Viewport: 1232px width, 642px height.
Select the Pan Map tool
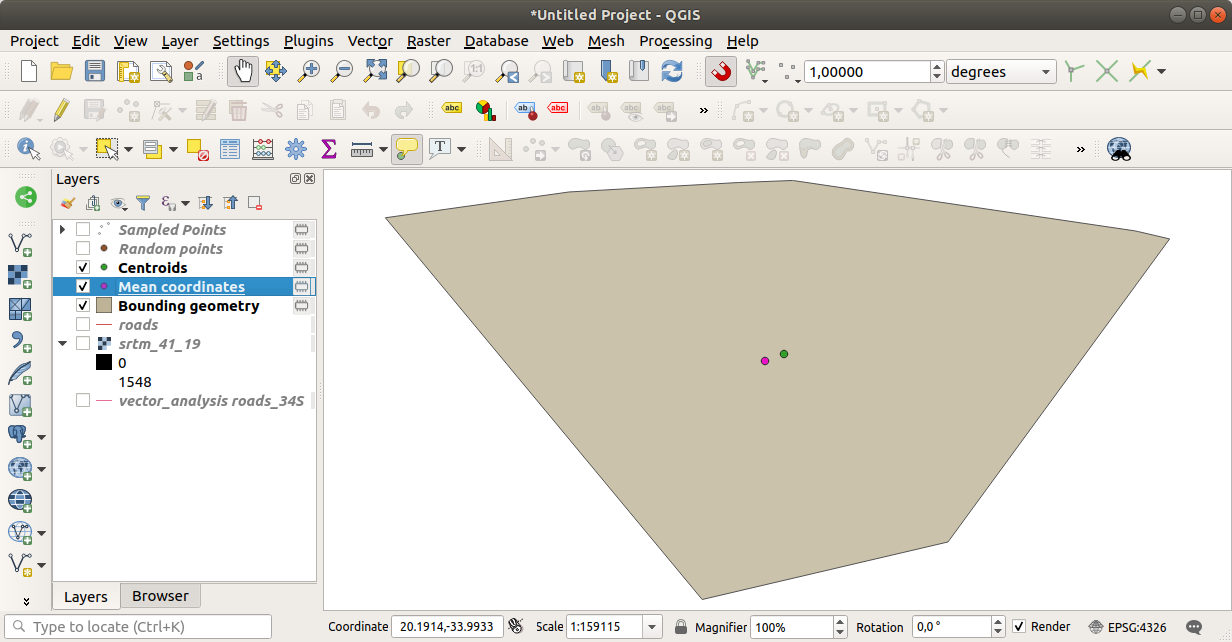pos(243,71)
